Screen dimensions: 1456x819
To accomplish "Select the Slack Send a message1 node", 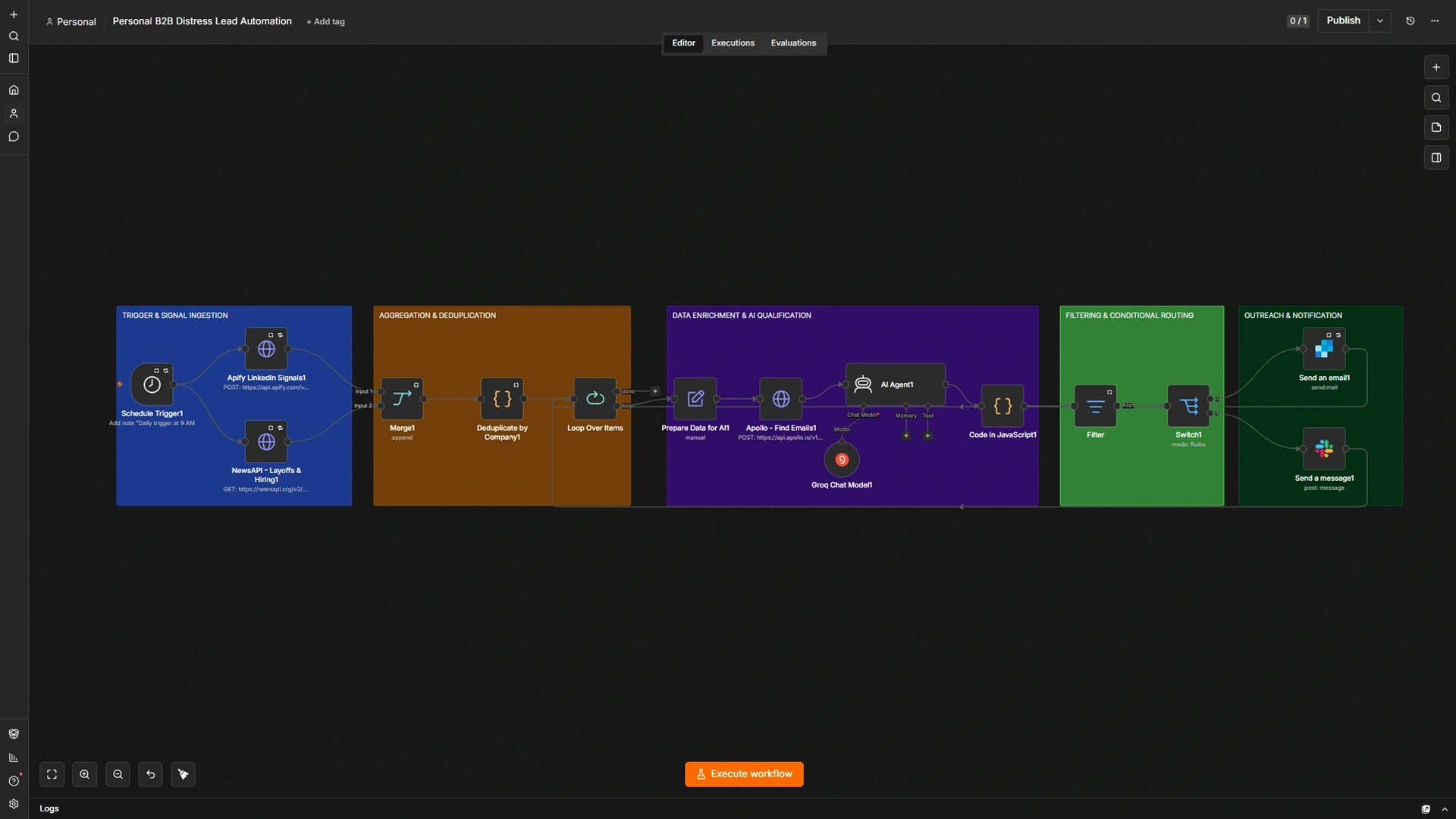I will [1324, 449].
